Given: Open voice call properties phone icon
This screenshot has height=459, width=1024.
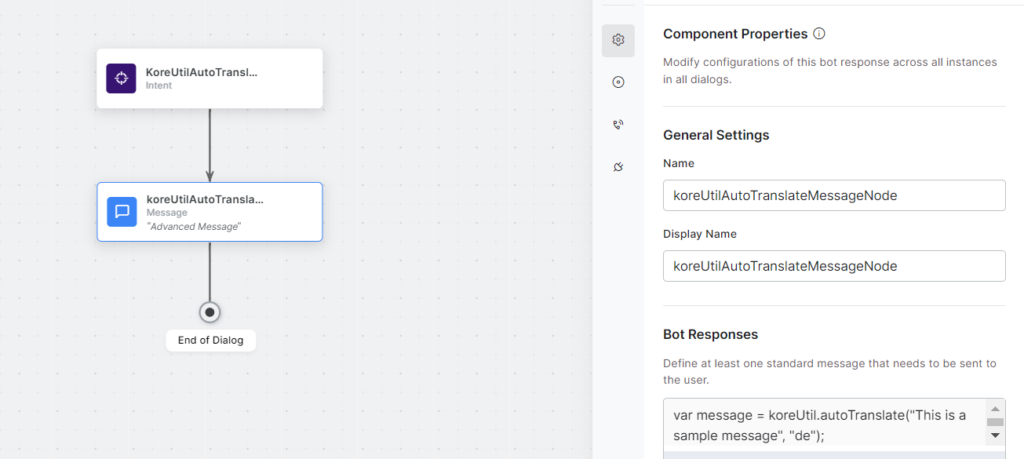Looking at the screenshot, I should click(618, 125).
